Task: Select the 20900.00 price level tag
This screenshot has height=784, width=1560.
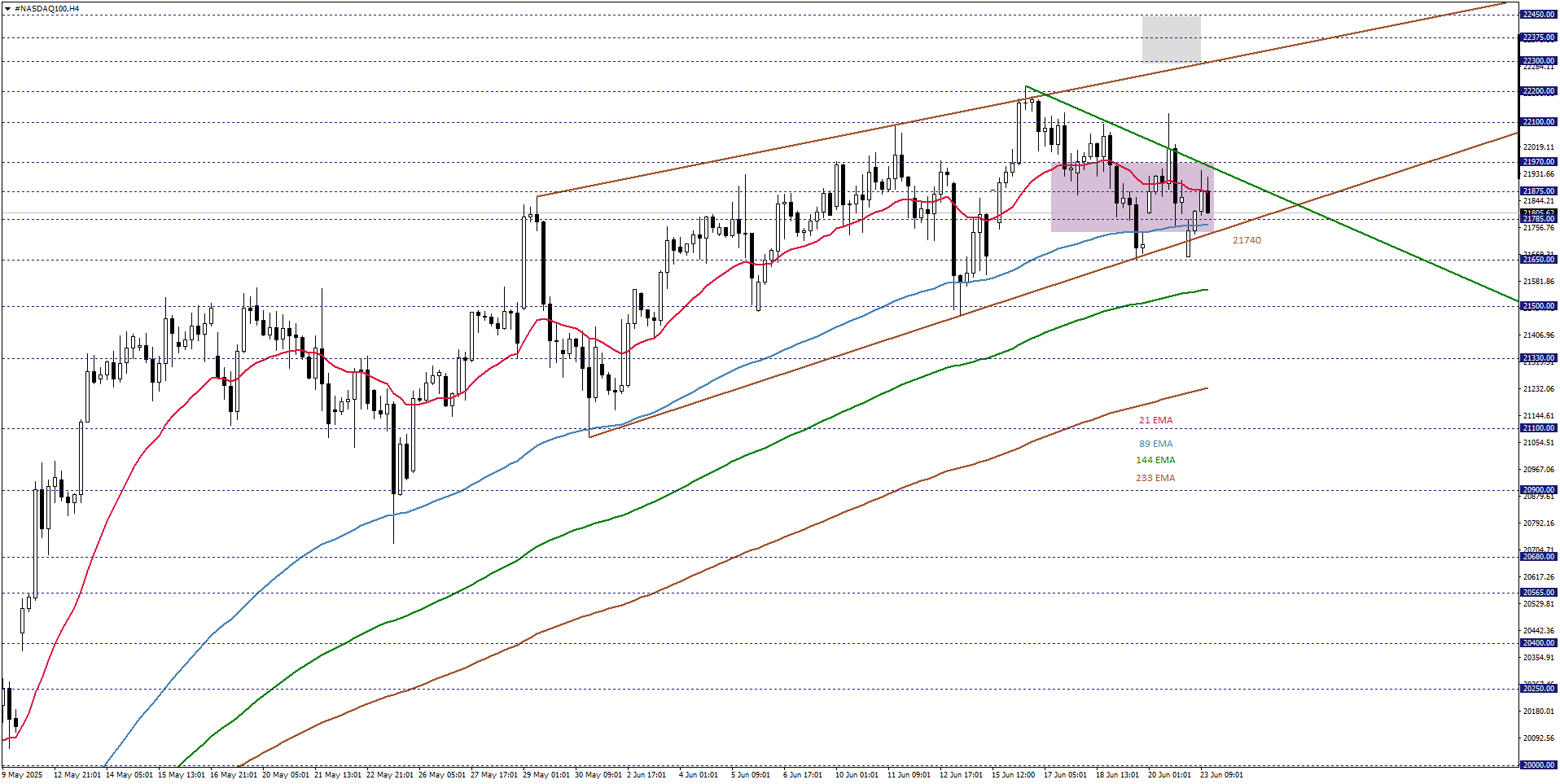Action: pyautogui.click(x=1538, y=490)
